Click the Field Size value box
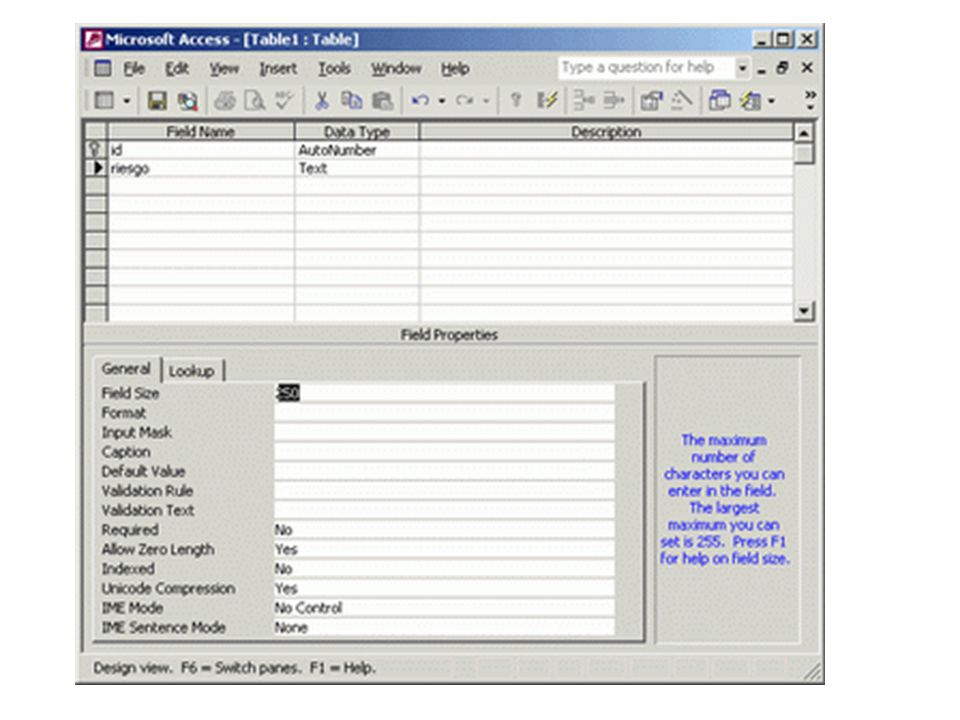This screenshot has height=720, width=960. coord(444,393)
